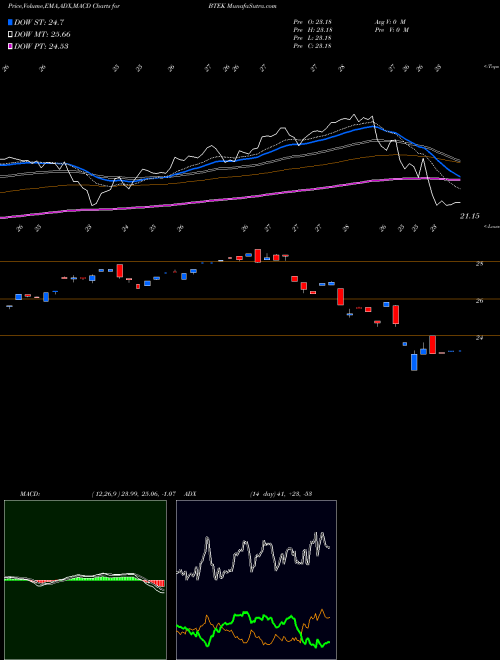Click the chart title 'Price,Volume,EMA,ADX,MACD Charts for'
This screenshot has width=500, height=660.
click(64, 6)
